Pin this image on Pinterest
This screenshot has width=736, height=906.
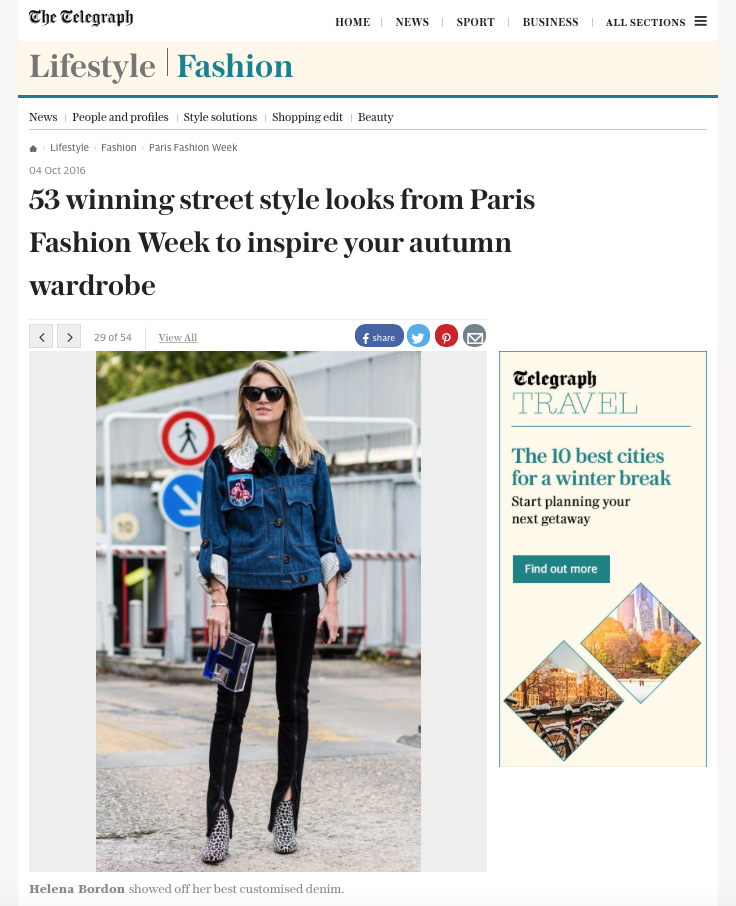pos(446,336)
